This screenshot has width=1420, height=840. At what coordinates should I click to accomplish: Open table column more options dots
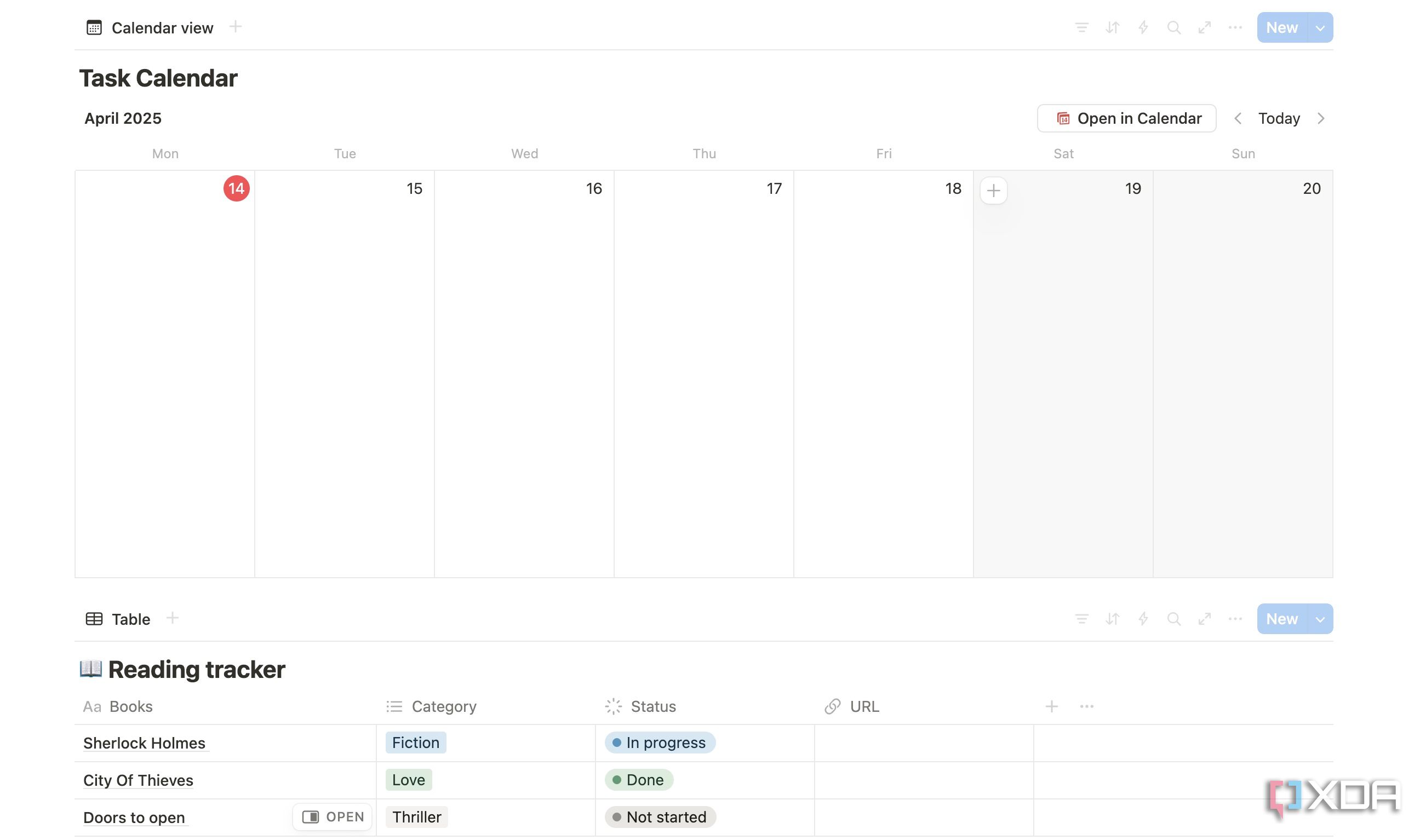click(1086, 706)
